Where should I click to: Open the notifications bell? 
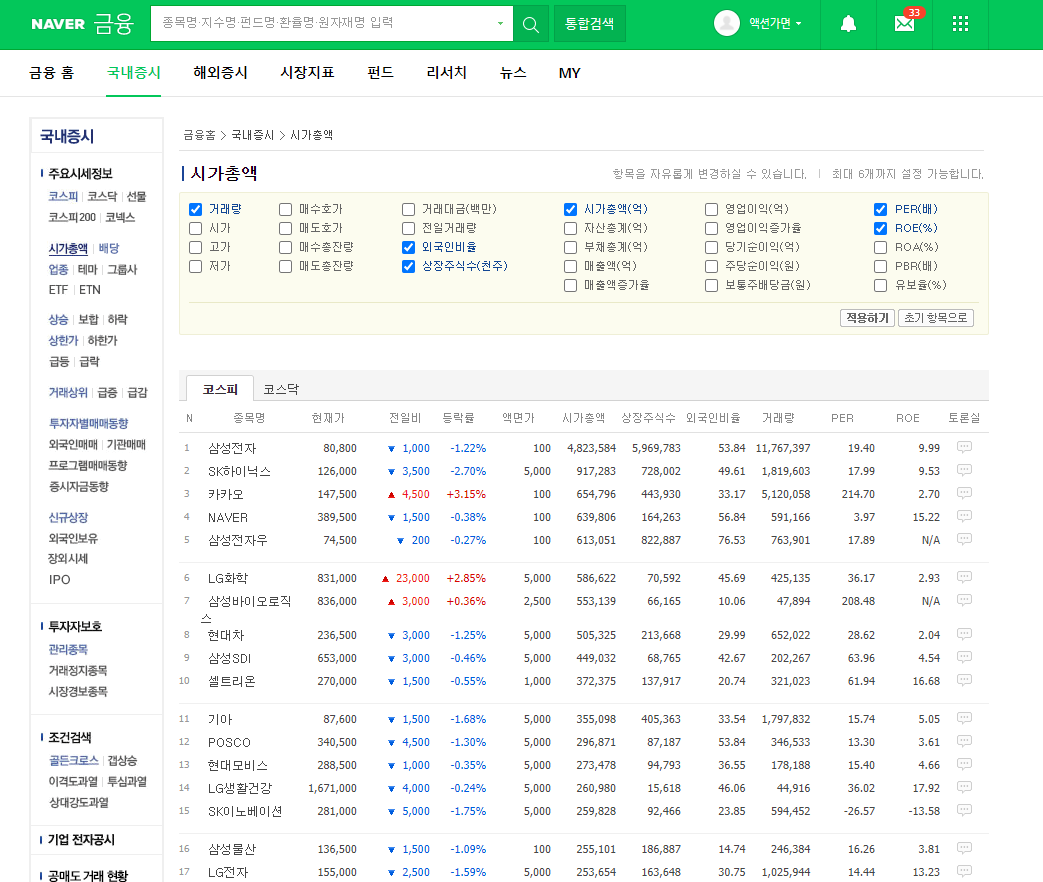tap(848, 25)
